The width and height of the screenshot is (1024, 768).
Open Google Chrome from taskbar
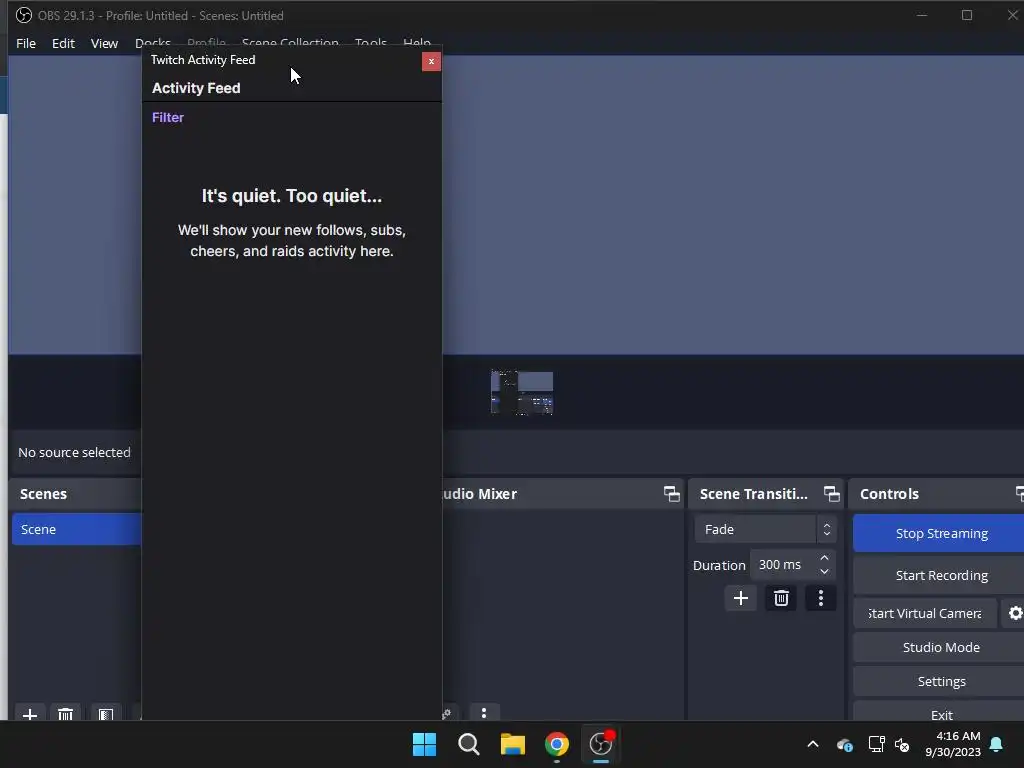pyautogui.click(x=557, y=744)
